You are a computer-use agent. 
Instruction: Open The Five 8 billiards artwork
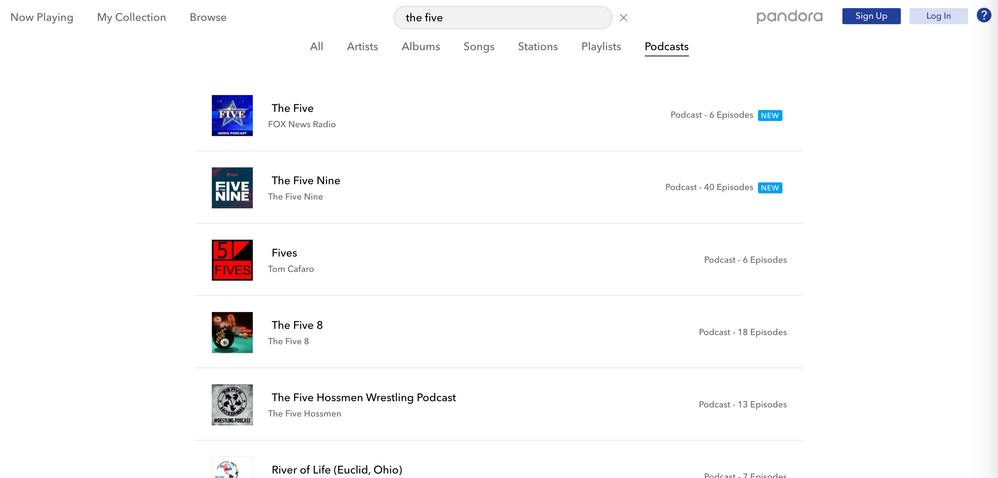tap(232, 333)
